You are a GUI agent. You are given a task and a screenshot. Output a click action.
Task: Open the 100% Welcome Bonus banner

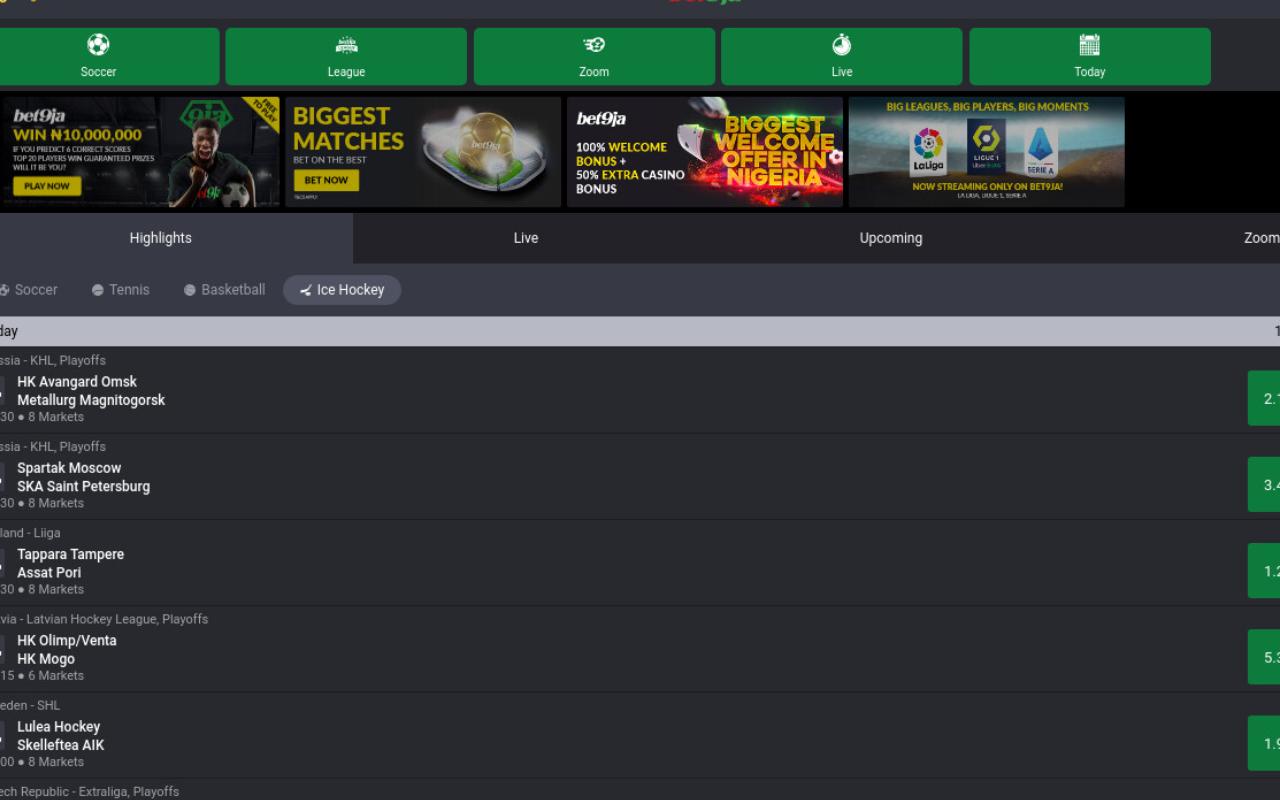(705, 152)
